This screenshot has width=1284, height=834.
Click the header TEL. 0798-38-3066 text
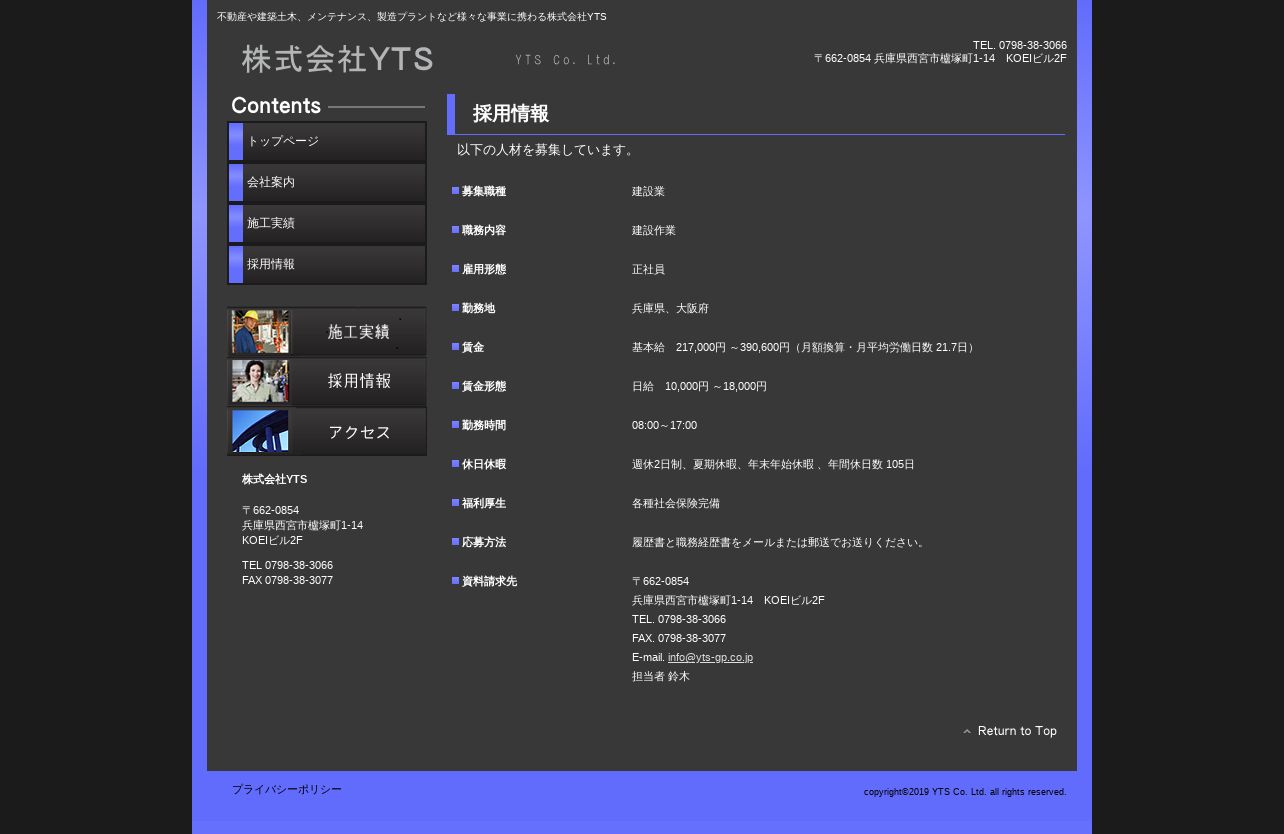click(1020, 45)
